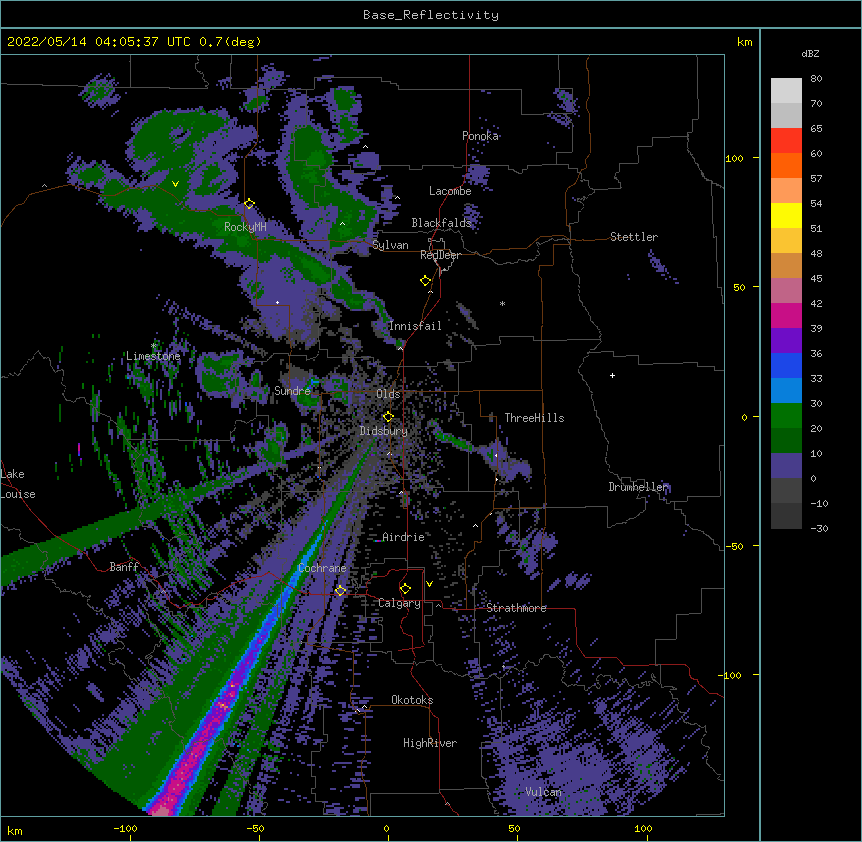862x842 pixels.
Task: Click the Innisfail town label
Action: 415,326
